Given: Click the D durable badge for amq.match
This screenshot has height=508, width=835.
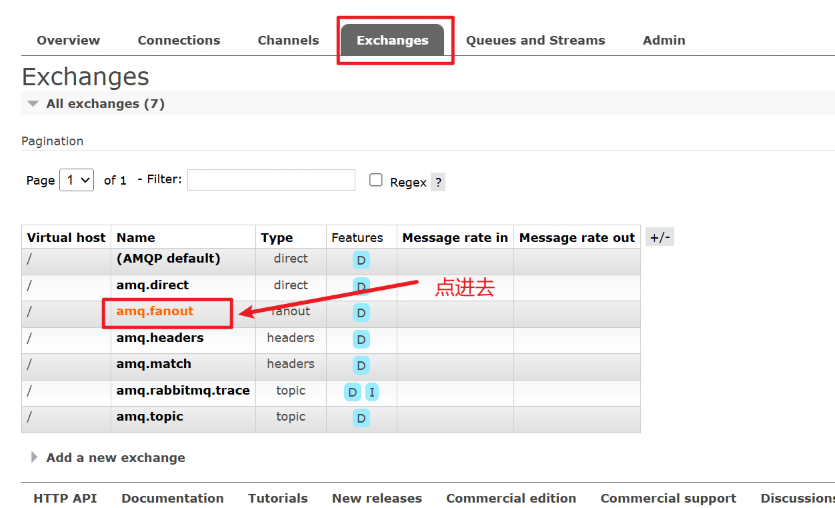Looking at the screenshot, I should coord(361,365).
